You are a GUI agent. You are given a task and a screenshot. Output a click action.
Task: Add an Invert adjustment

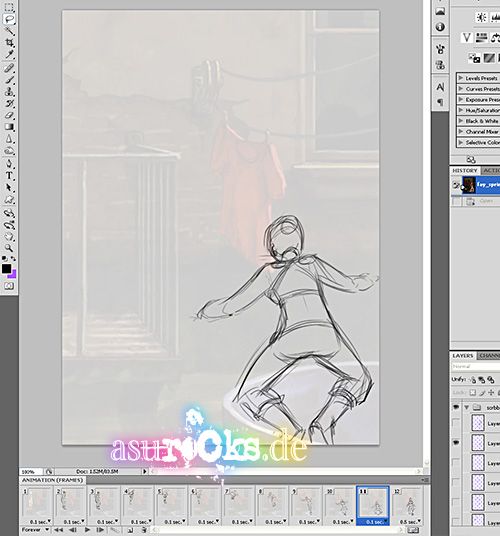tap(474, 58)
